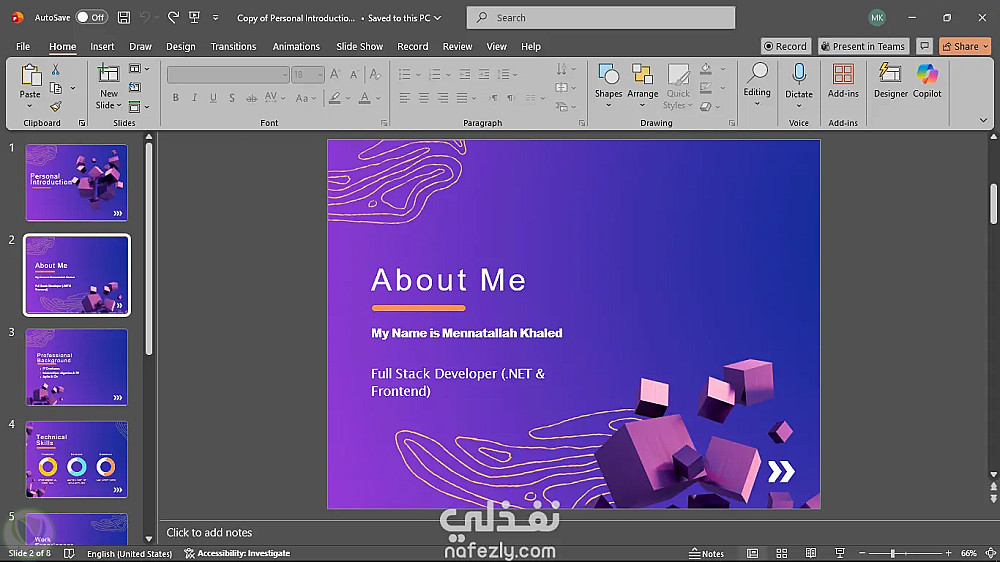Click the Paste clipboard icon
The image size is (1000, 562).
coord(30,75)
